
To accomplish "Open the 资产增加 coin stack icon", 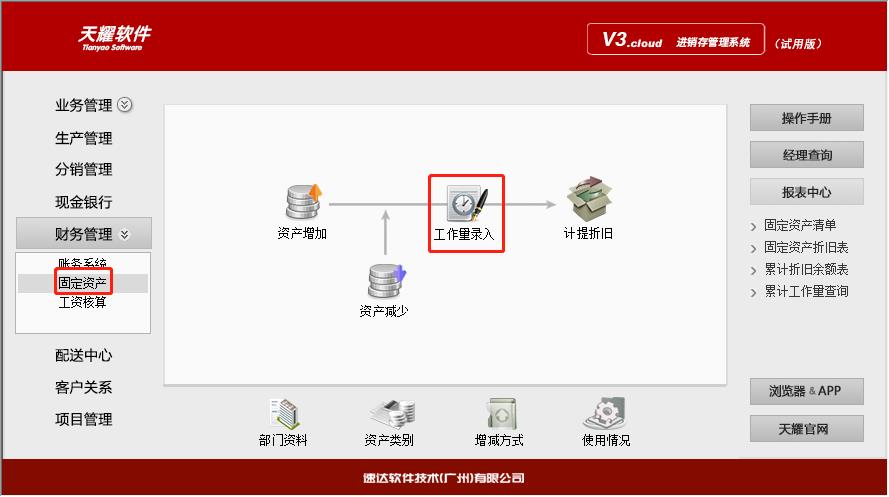I will (x=303, y=202).
